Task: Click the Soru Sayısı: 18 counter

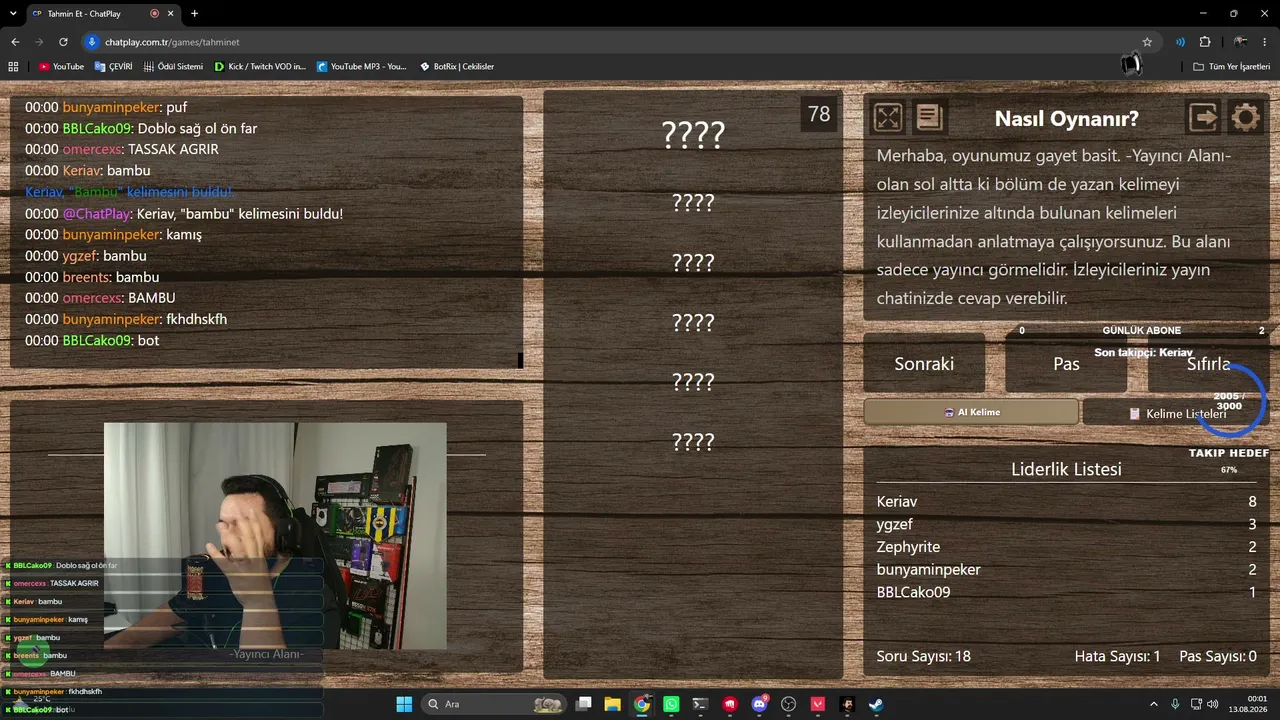Action: pyautogui.click(x=924, y=657)
